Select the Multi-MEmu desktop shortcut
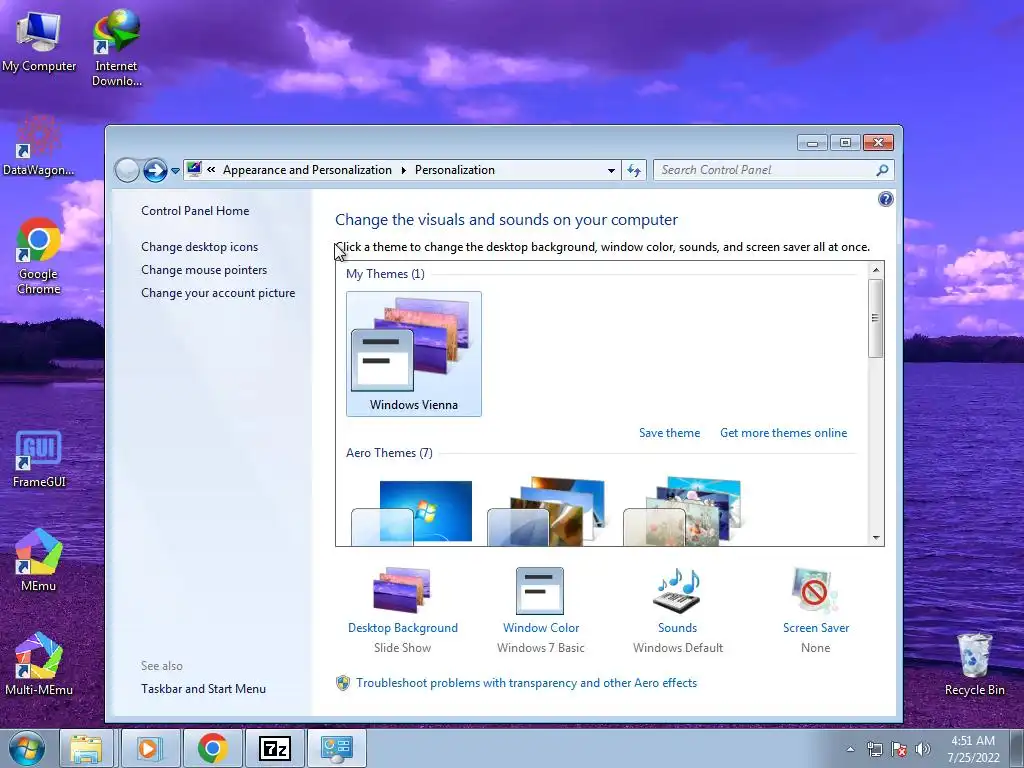Screen dimensions: 1024x768 39,664
